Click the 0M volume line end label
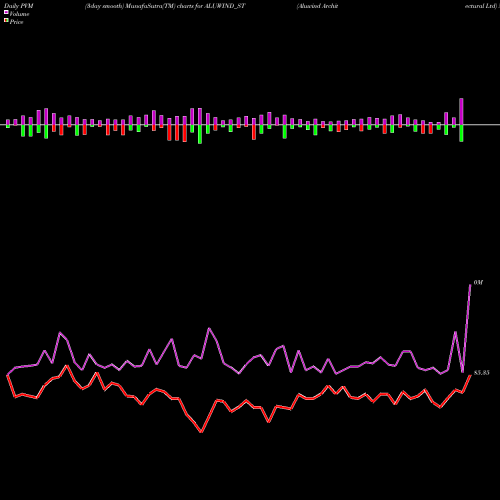The height and width of the screenshot is (500, 500). pyautogui.click(x=478, y=282)
